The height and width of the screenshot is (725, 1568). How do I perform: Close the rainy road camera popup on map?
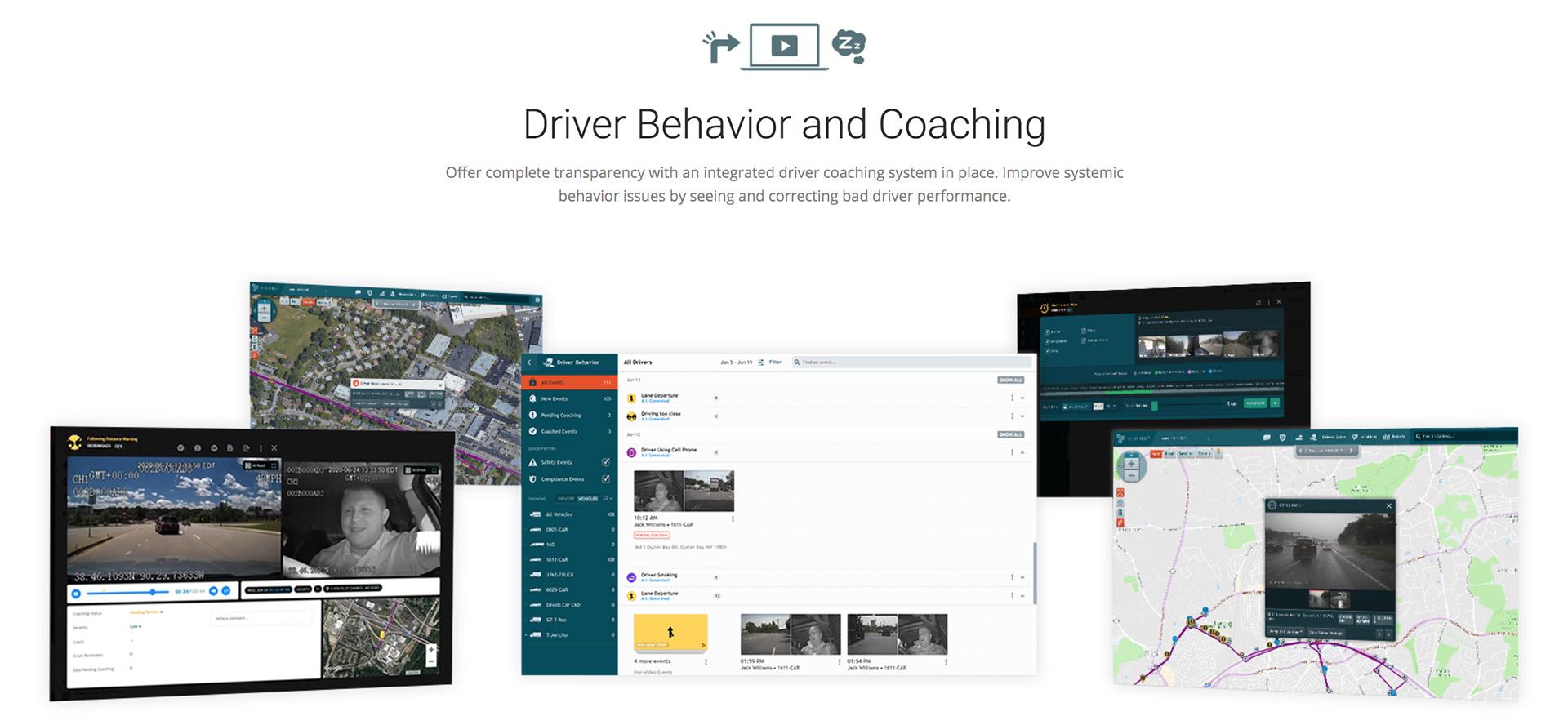[x=1388, y=506]
